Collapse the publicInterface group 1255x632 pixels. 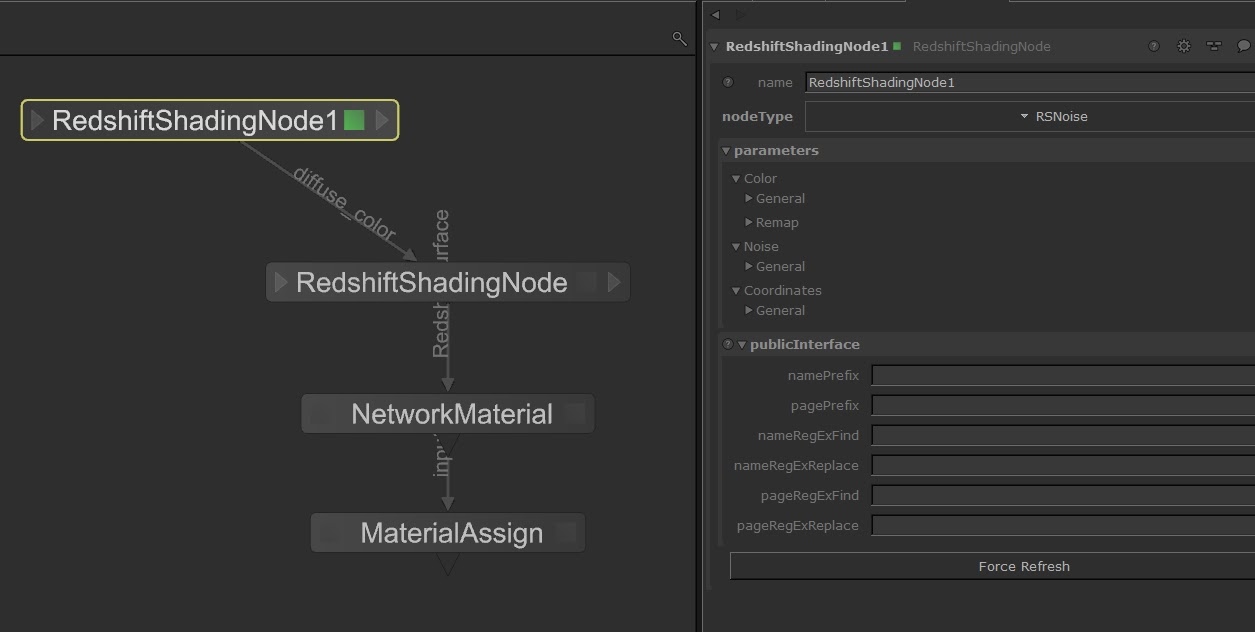click(742, 344)
